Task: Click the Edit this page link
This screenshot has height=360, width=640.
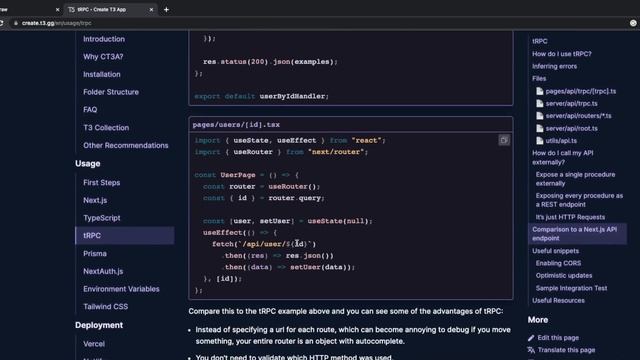Action: pyautogui.click(x=558, y=338)
